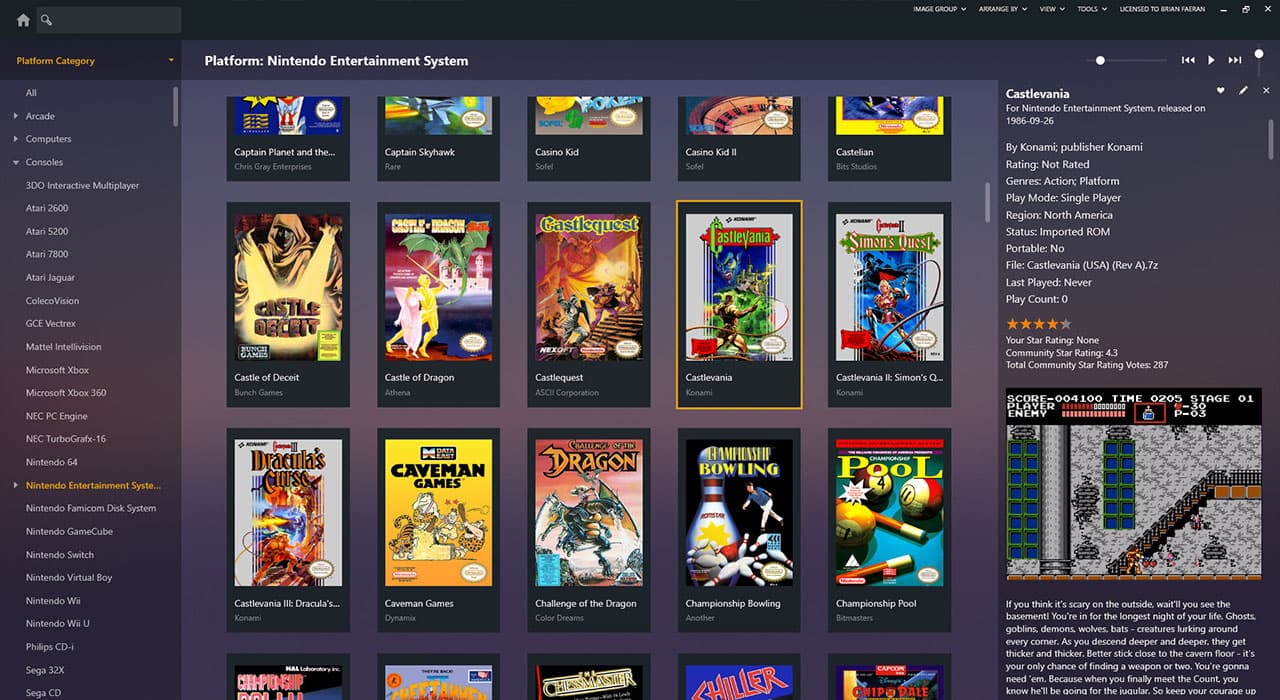Image resolution: width=1280 pixels, height=700 pixels.
Task: Open the Tools menu
Action: tap(1091, 9)
